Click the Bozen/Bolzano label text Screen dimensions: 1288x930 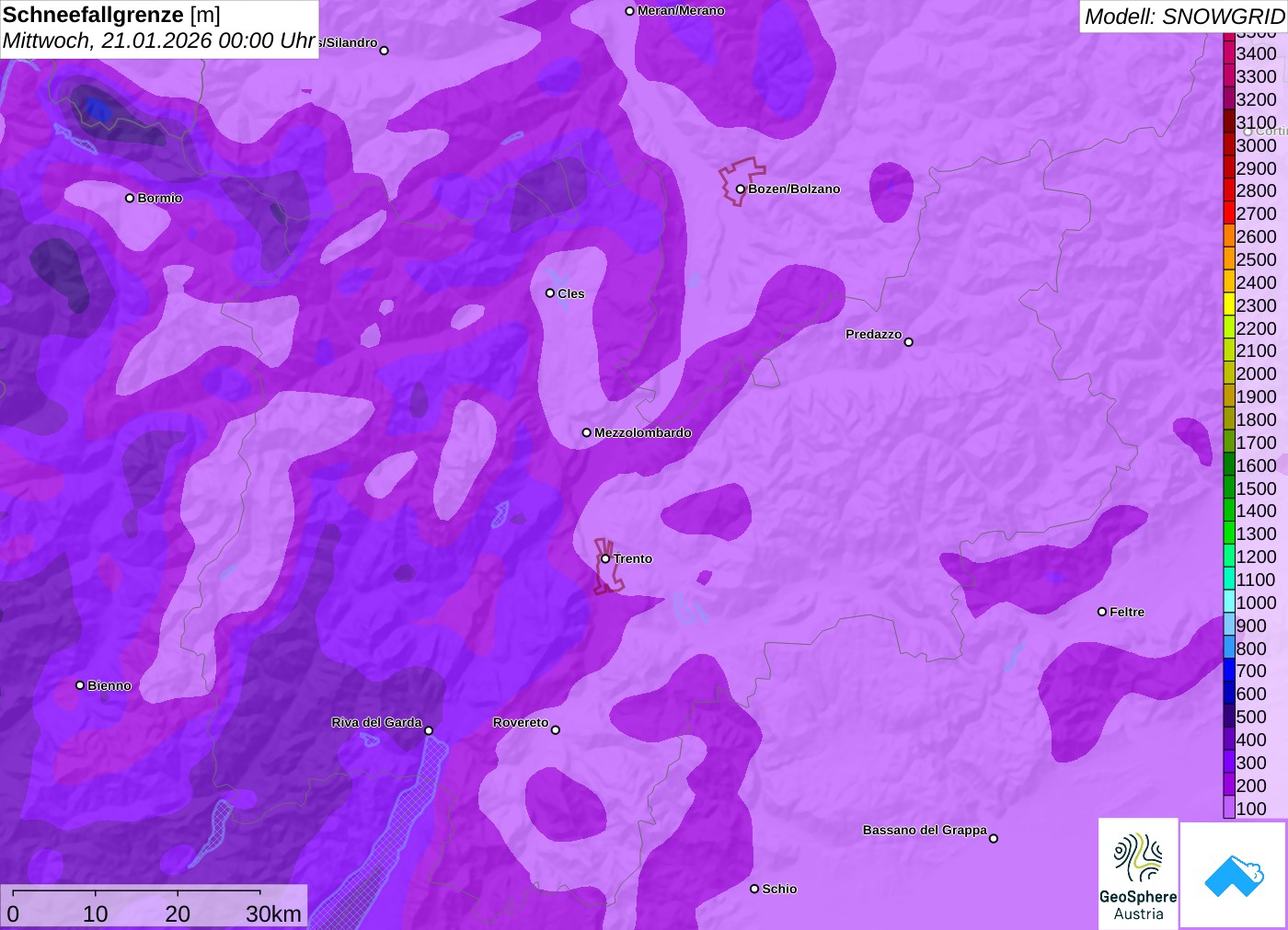pos(794,189)
